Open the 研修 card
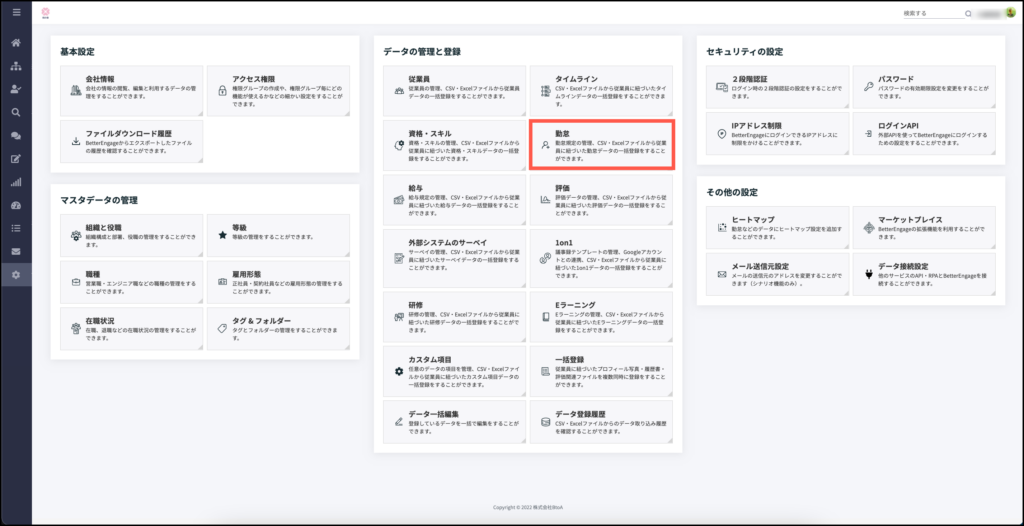1024x526 pixels. [455, 317]
